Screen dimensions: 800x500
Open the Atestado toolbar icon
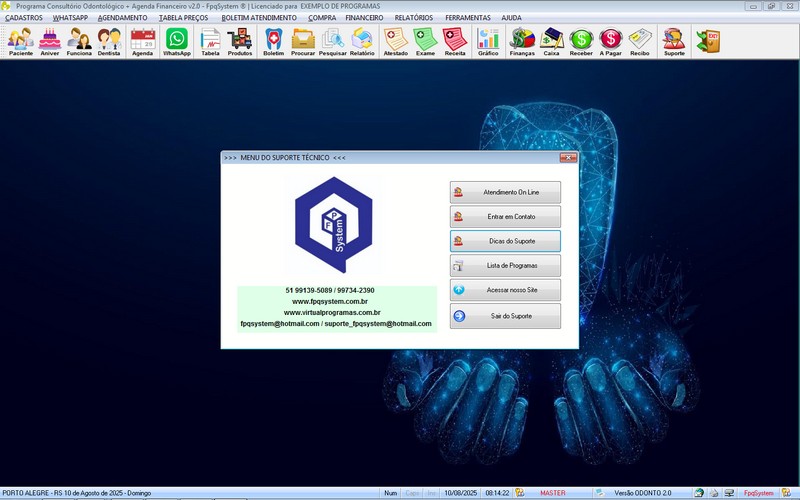[395, 41]
